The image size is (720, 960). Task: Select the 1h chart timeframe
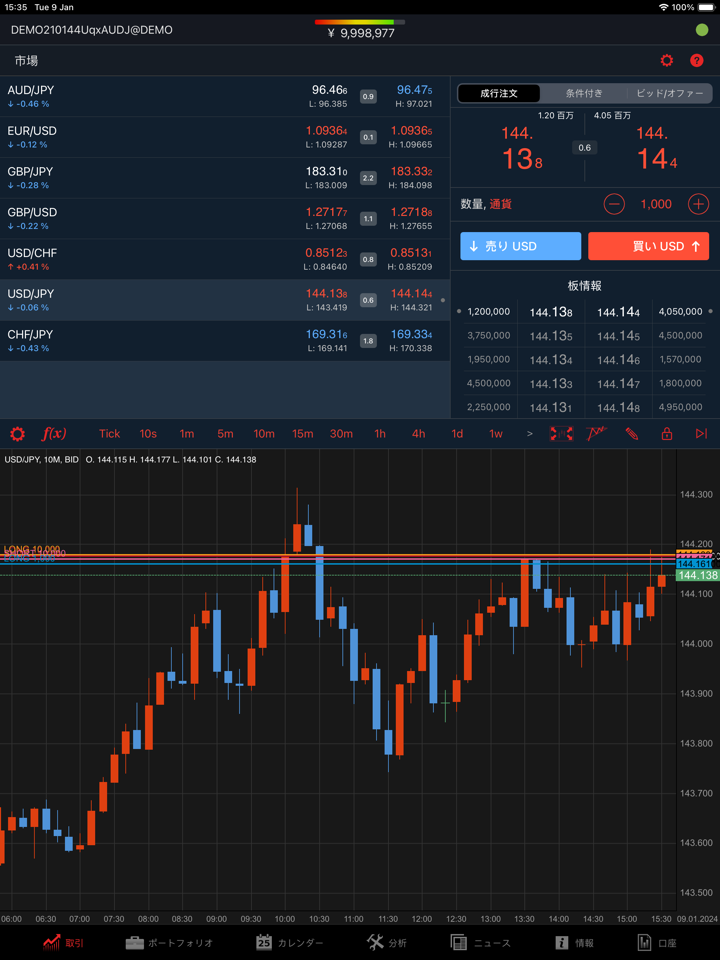380,434
